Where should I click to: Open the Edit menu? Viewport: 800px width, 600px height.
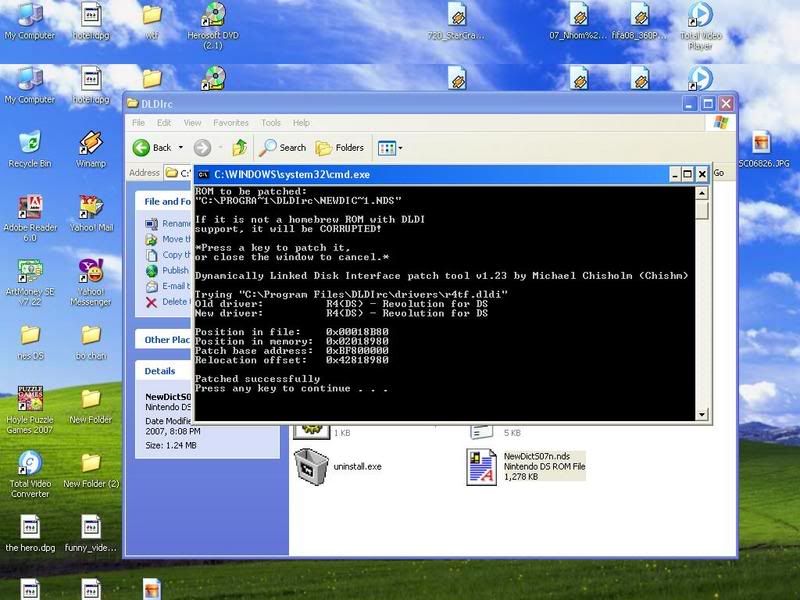coord(164,123)
